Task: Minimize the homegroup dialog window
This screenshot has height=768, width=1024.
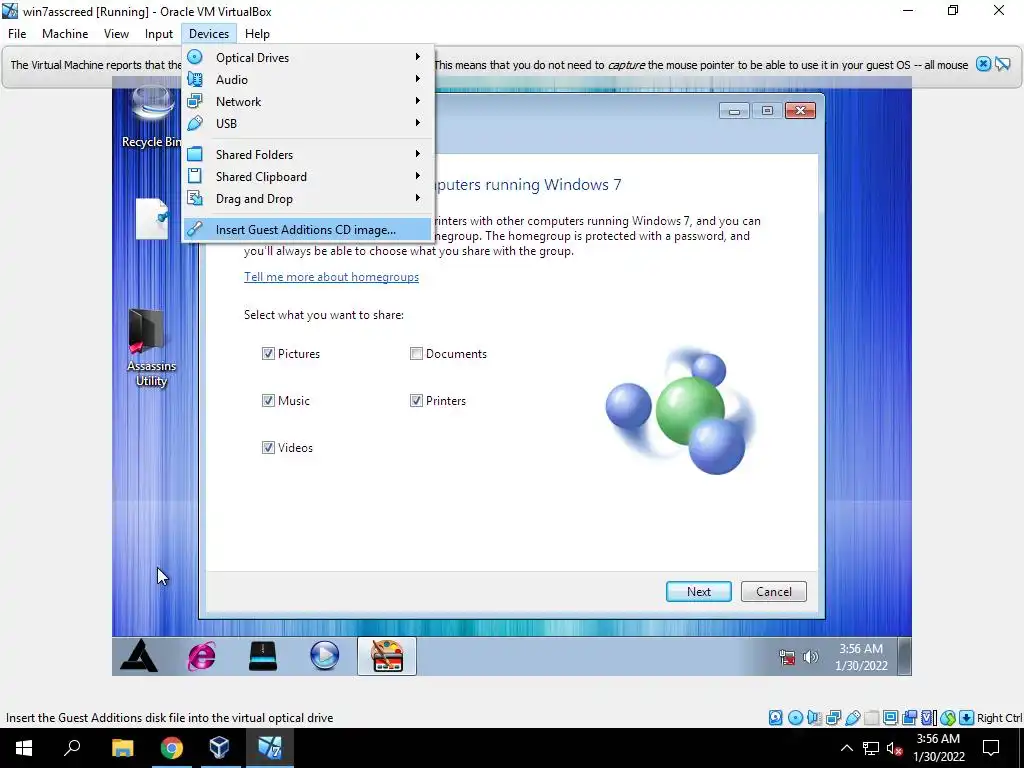Action: coord(734,111)
